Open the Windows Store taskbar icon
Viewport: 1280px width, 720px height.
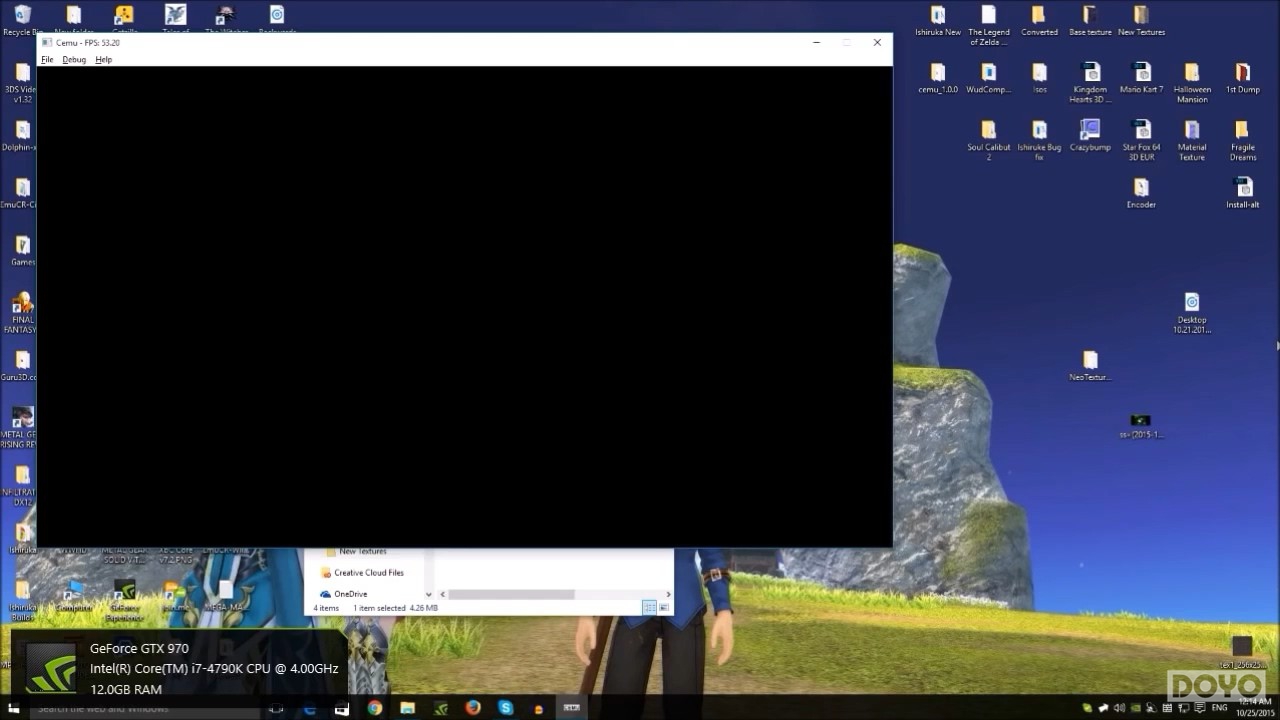coord(342,708)
